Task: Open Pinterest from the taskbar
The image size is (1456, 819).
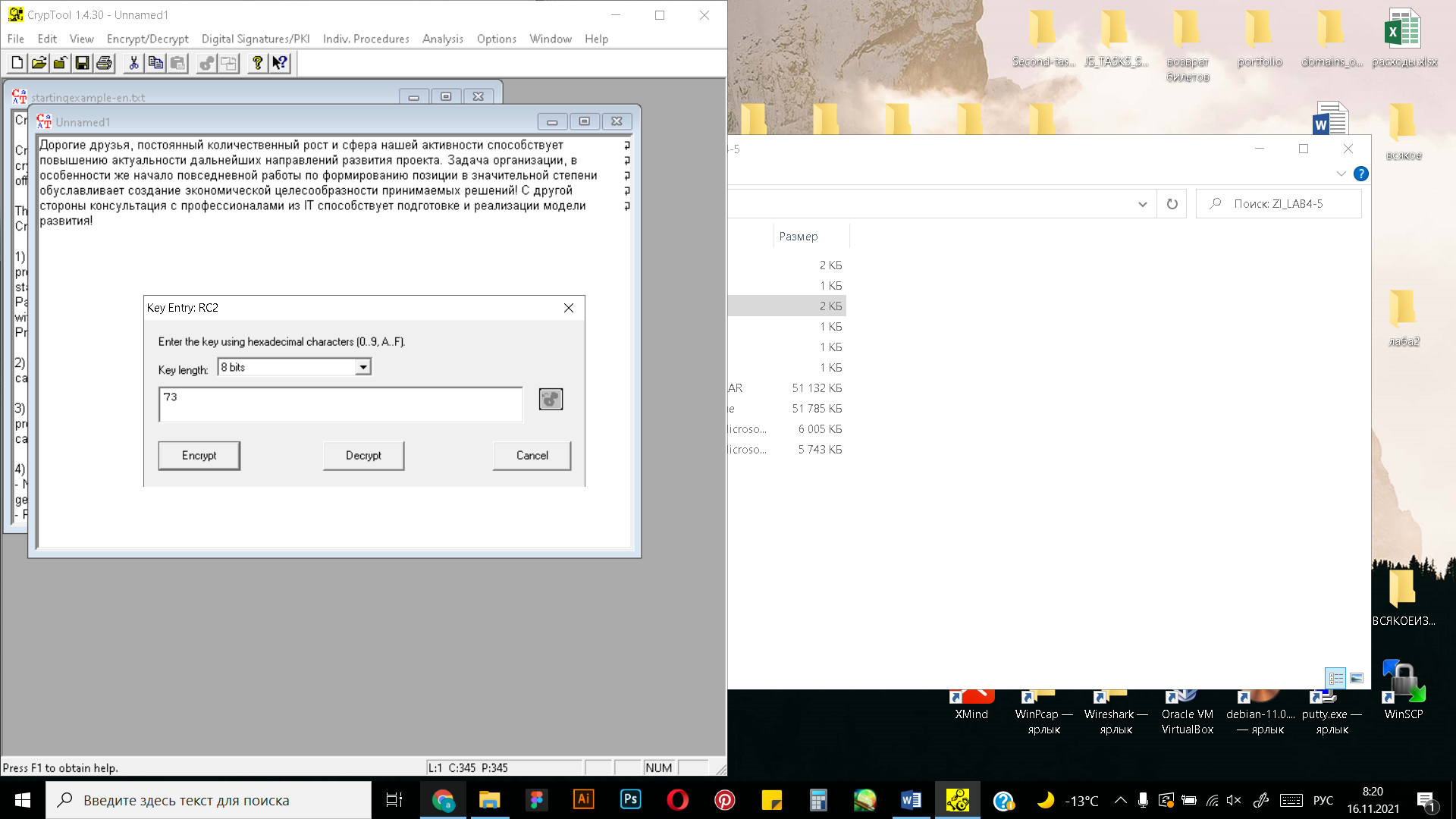Action: click(725, 800)
